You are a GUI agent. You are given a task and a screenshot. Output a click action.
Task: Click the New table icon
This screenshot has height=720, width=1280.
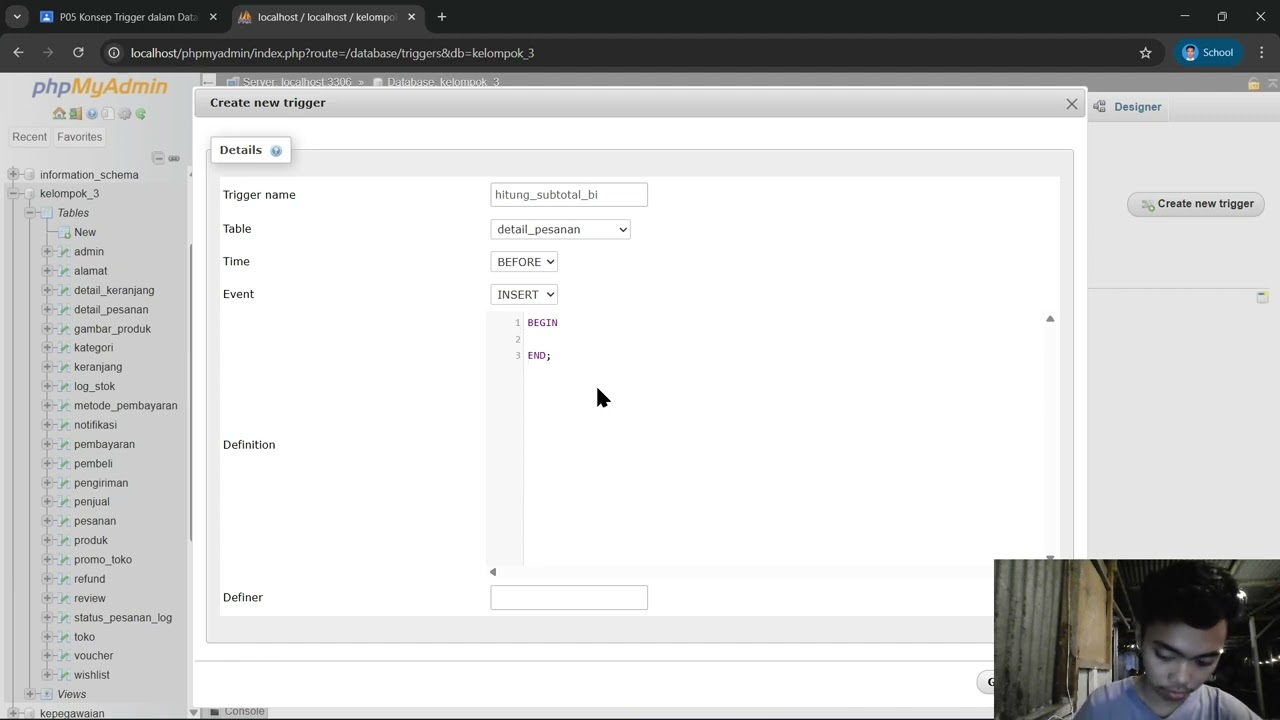coord(65,232)
